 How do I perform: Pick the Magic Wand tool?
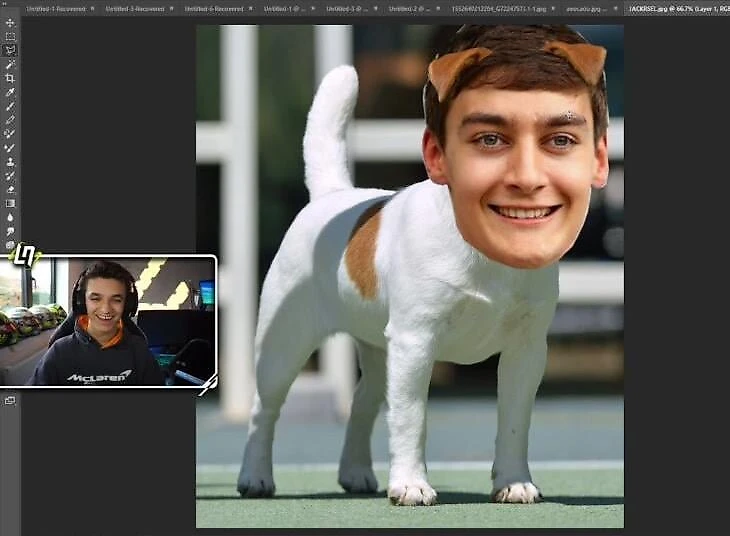click(10, 64)
